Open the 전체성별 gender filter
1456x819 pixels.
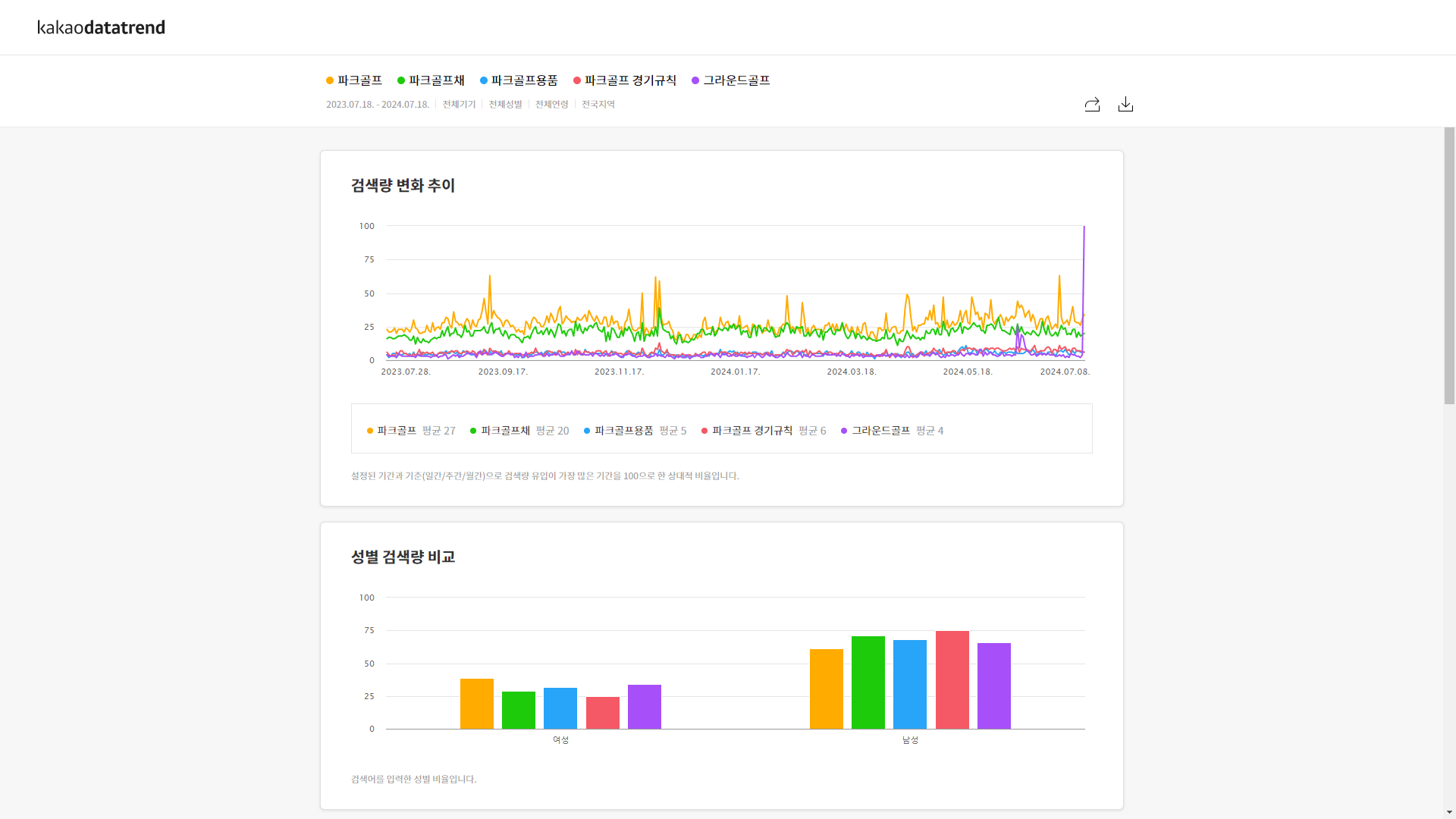505,104
